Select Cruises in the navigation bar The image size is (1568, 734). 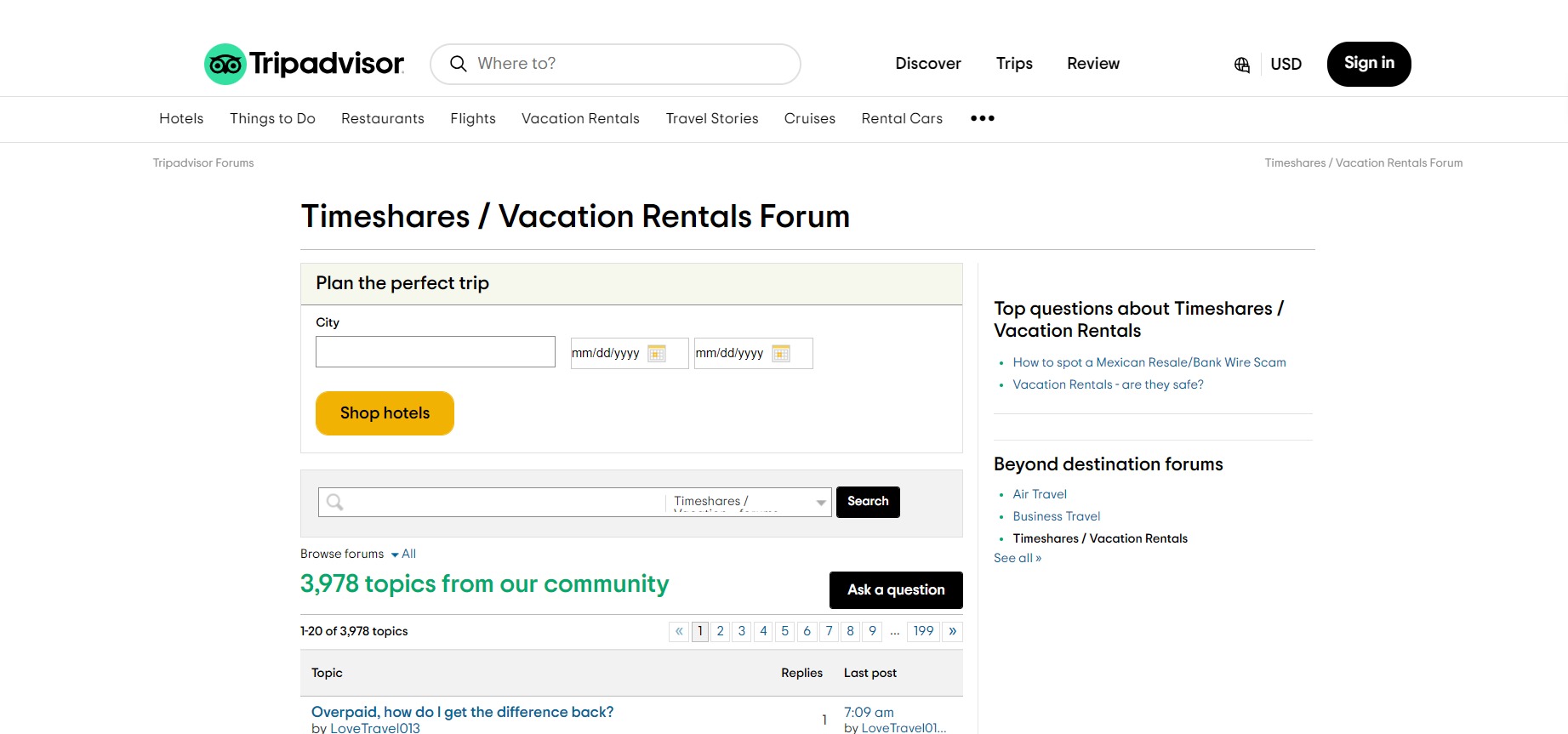click(810, 119)
